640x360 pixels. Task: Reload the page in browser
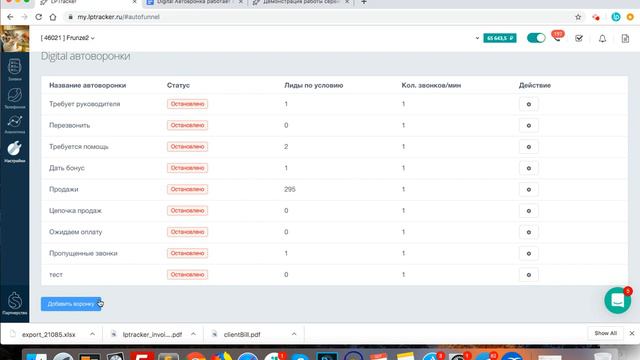[x=38, y=17]
